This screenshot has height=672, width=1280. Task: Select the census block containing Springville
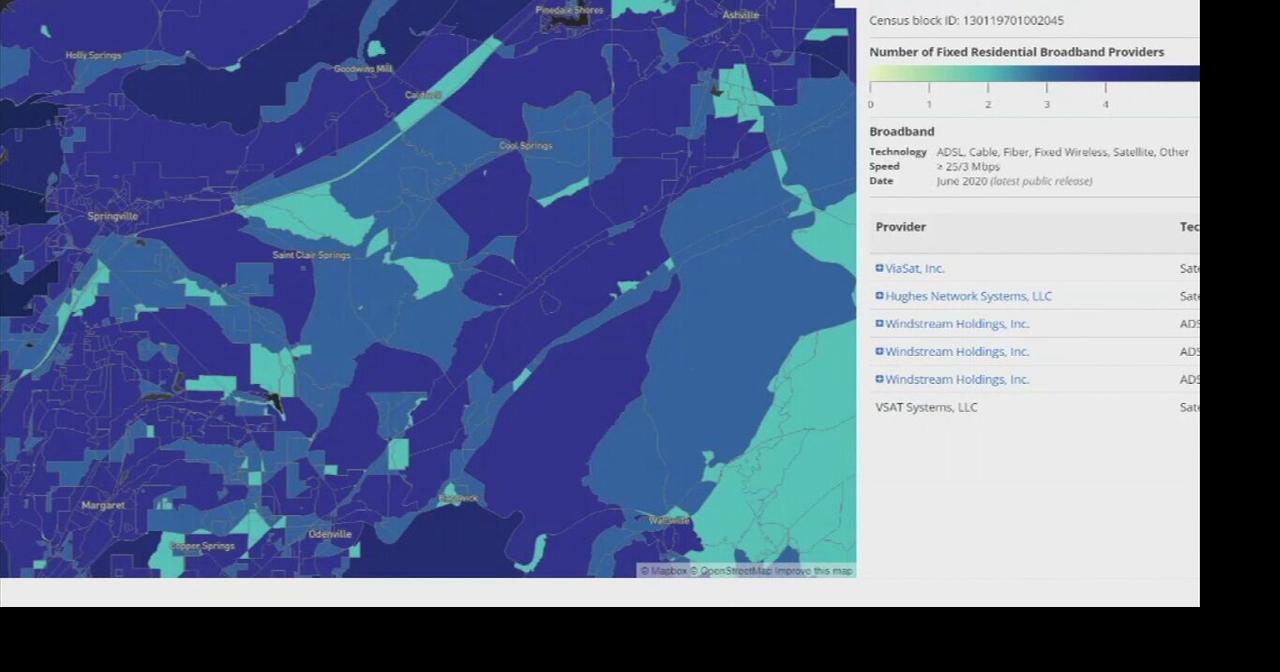click(112, 216)
